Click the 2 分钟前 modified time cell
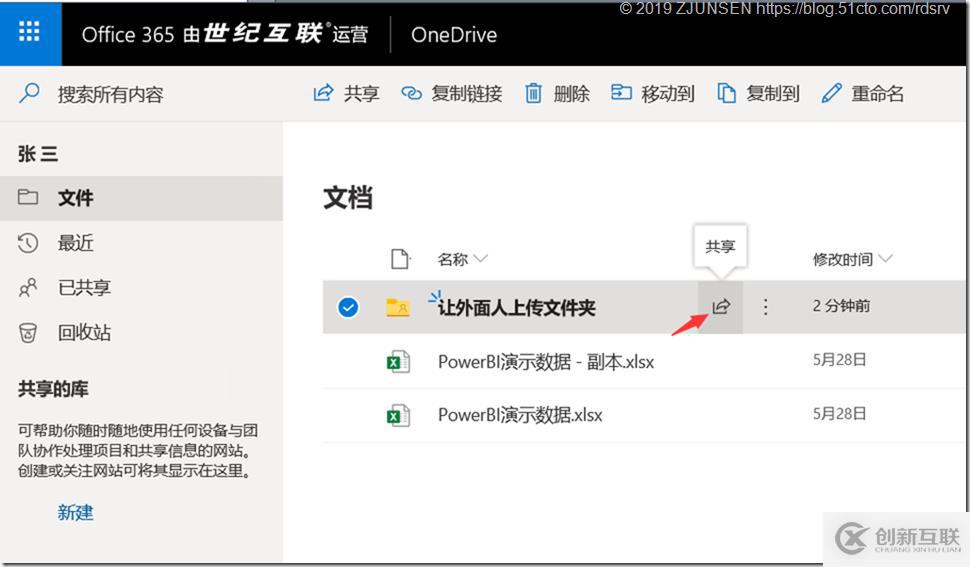The height and width of the screenshot is (567, 970). click(841, 305)
